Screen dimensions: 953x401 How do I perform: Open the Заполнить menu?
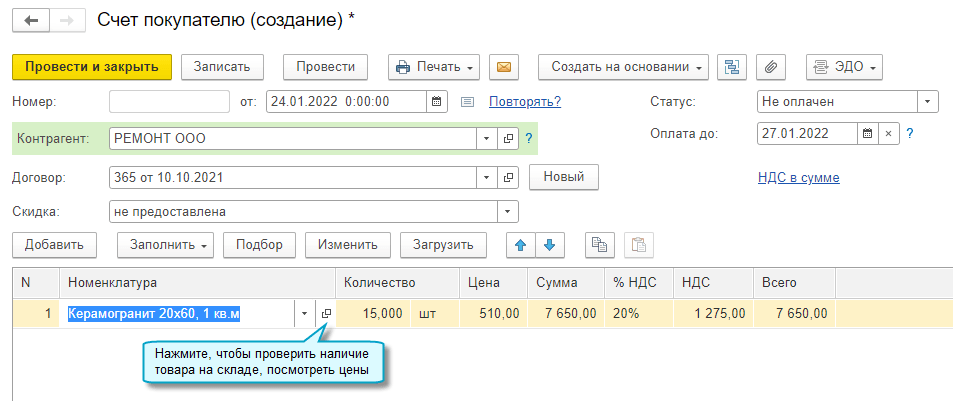pos(165,244)
